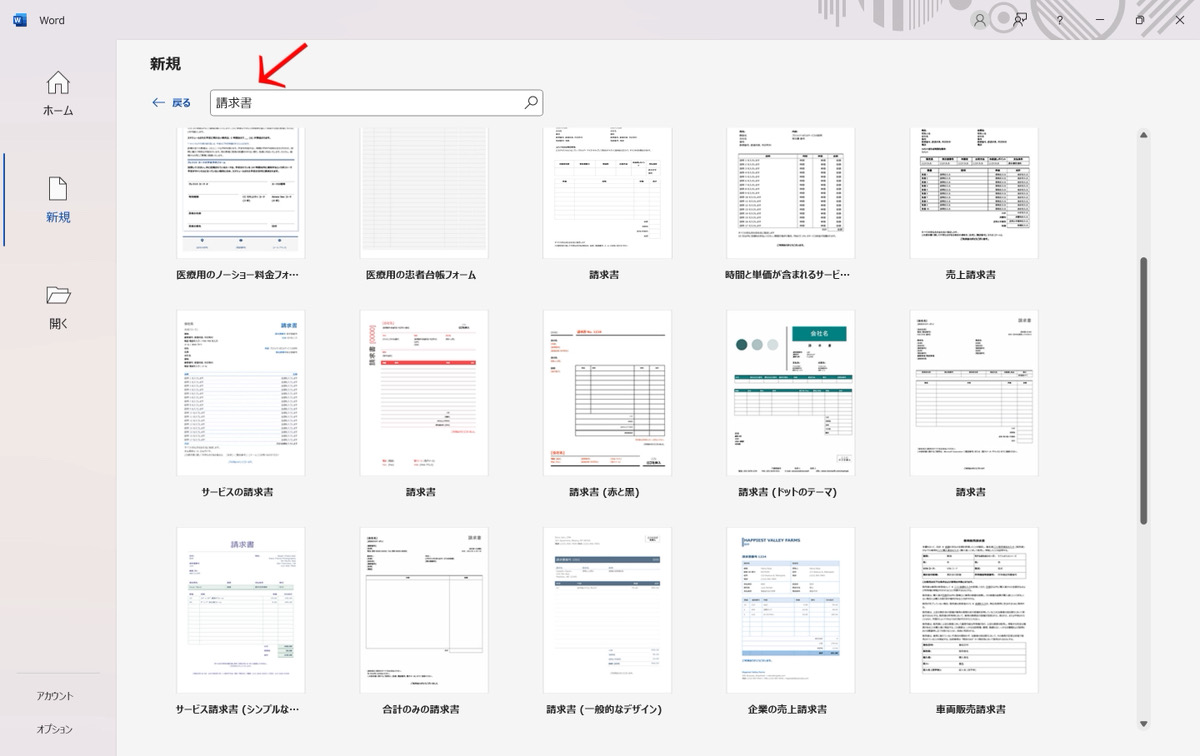Pick the 企業の売上請求書 template

pos(790,610)
